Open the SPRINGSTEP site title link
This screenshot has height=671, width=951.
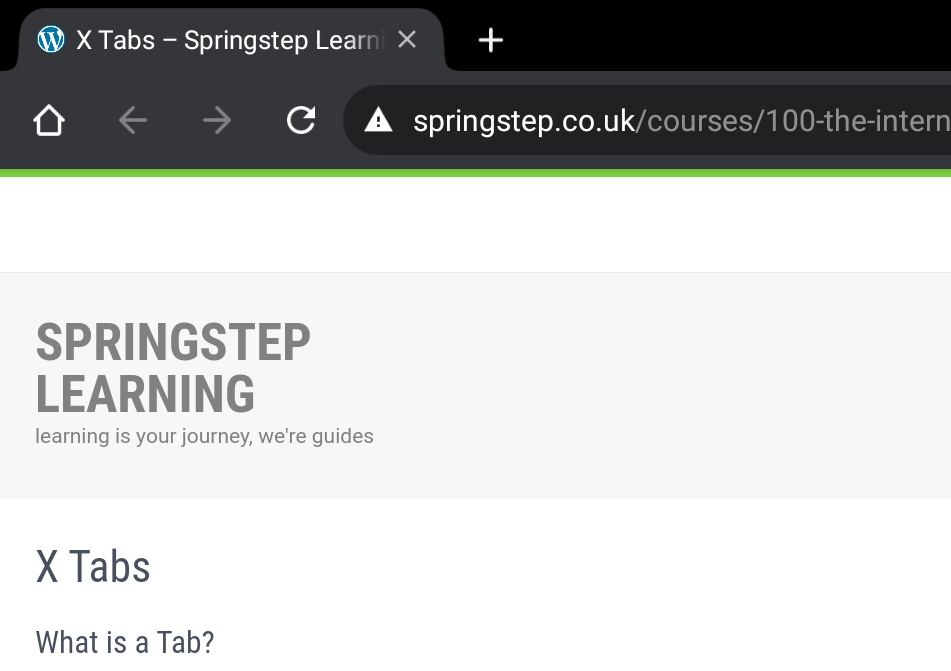(173, 343)
